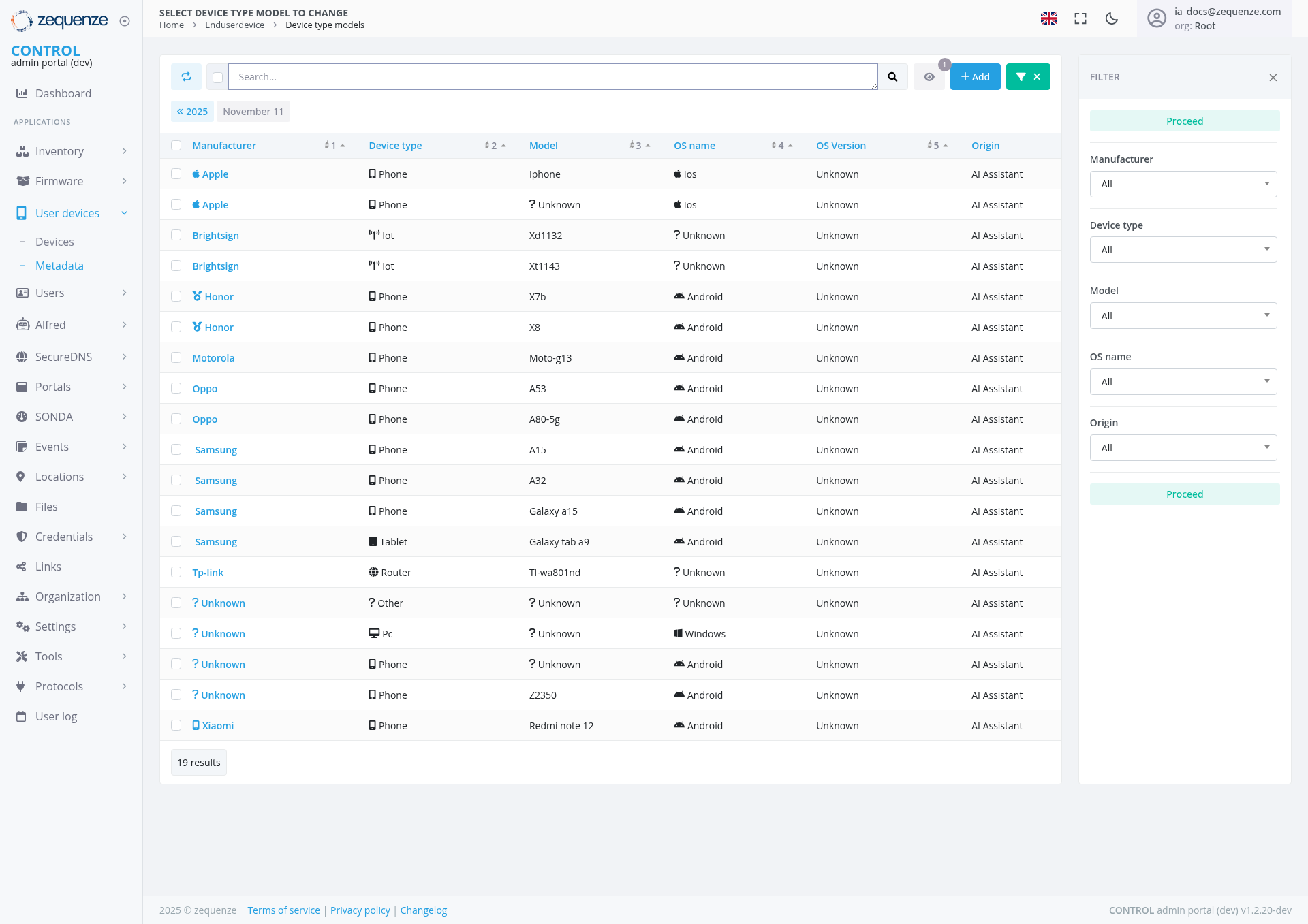
Task: Select all rows with the header checkbox
Action: point(176,145)
